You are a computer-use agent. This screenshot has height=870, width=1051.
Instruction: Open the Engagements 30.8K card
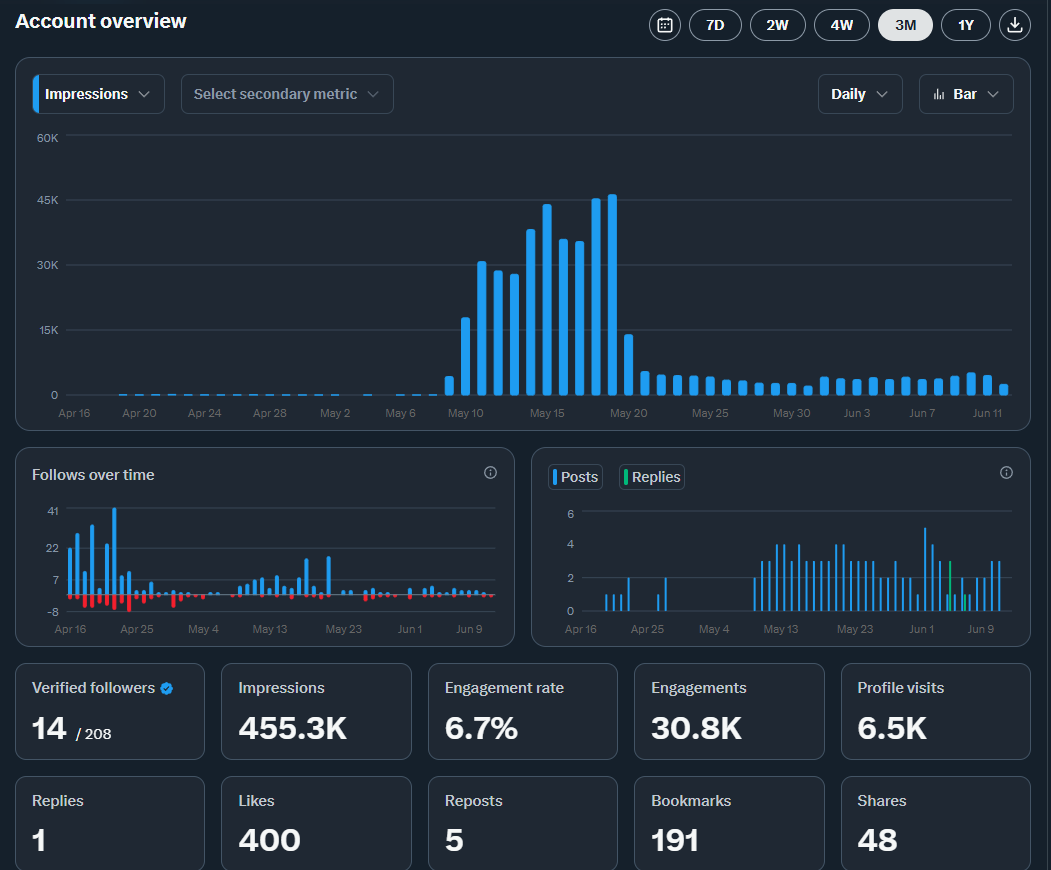(729, 711)
